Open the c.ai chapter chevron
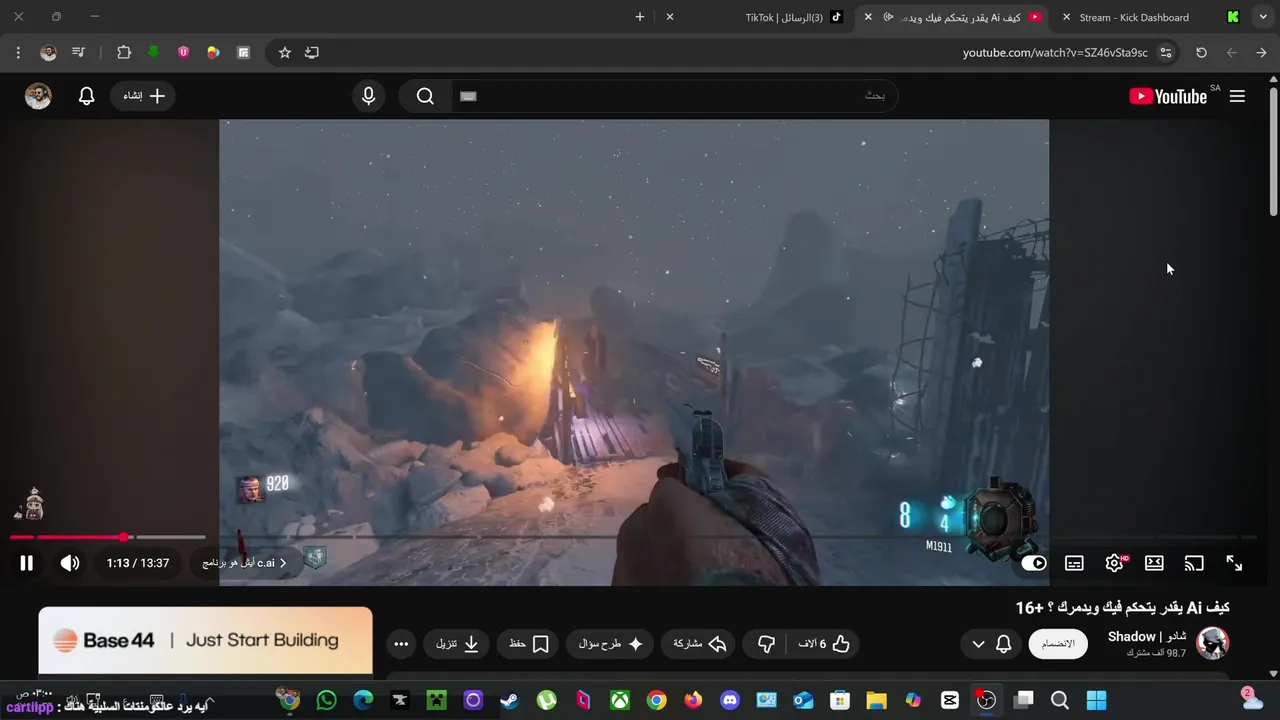 point(283,563)
